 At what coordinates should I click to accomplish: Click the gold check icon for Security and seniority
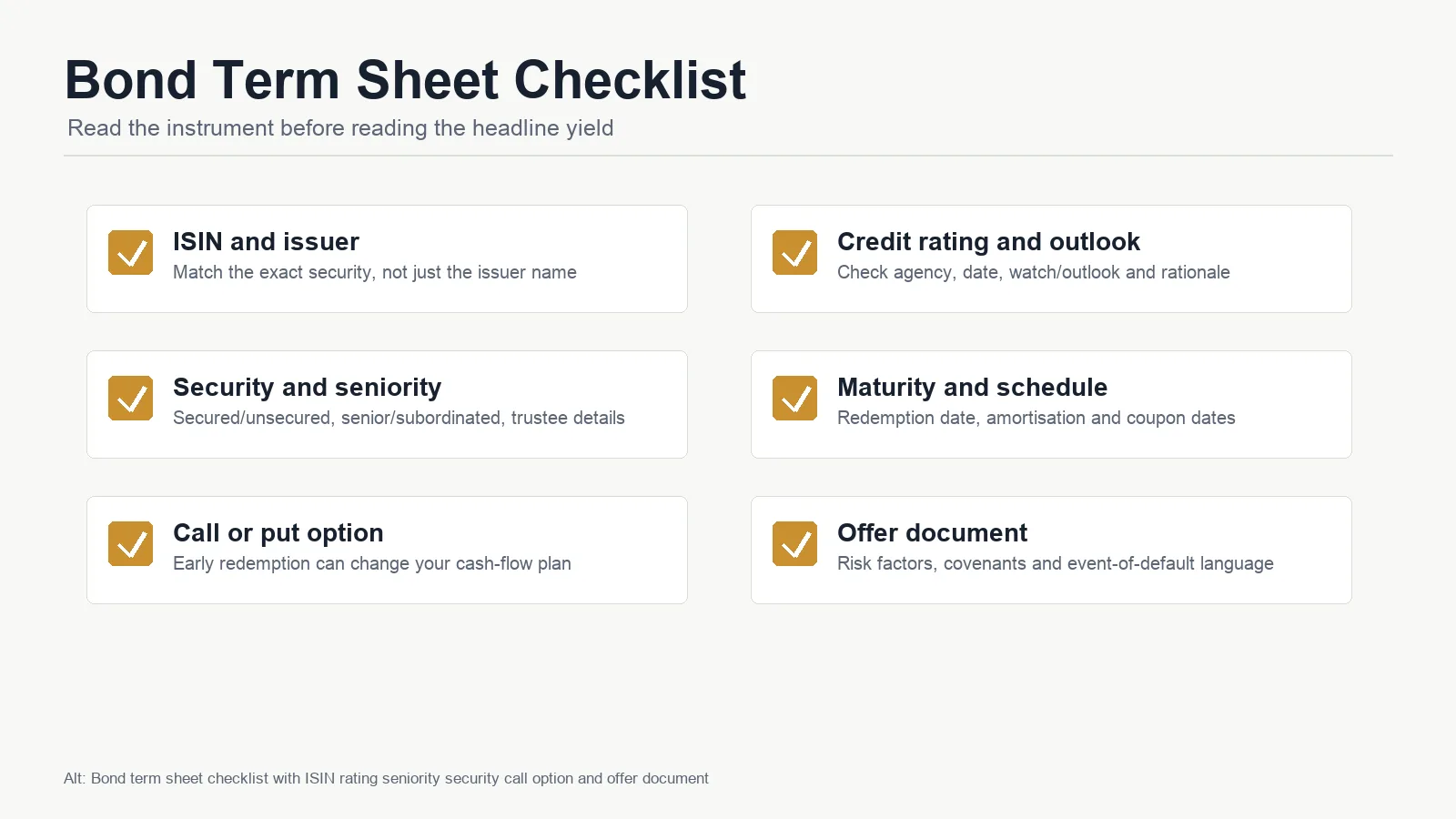pyautogui.click(x=130, y=398)
